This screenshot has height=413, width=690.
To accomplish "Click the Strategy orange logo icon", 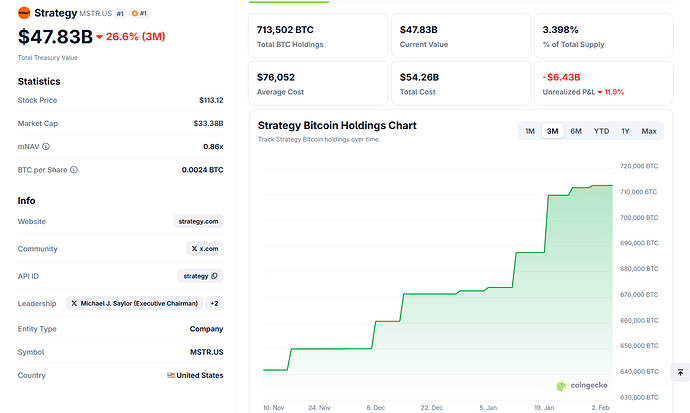I will (24, 13).
